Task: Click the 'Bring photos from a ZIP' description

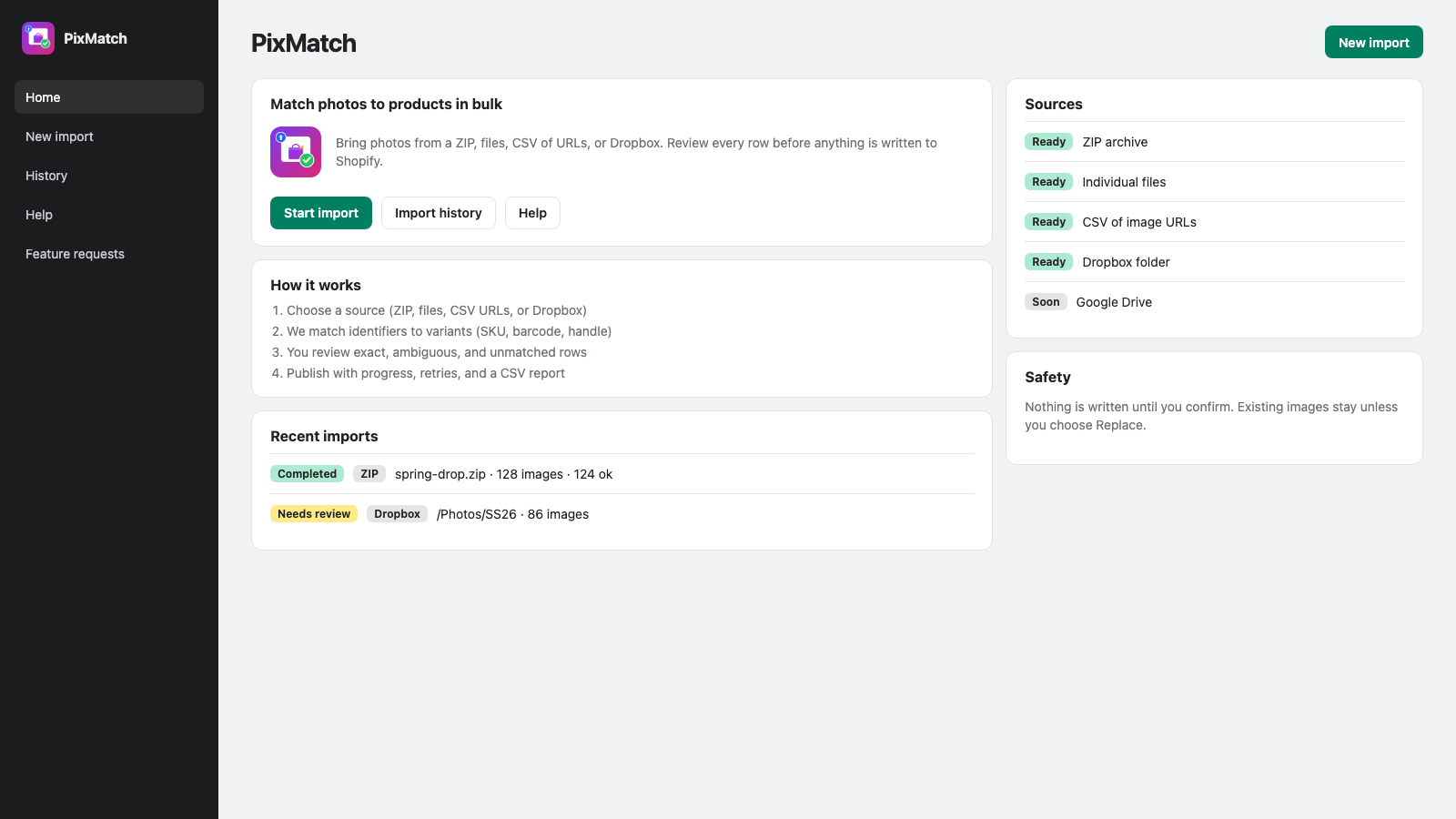Action: (636, 152)
